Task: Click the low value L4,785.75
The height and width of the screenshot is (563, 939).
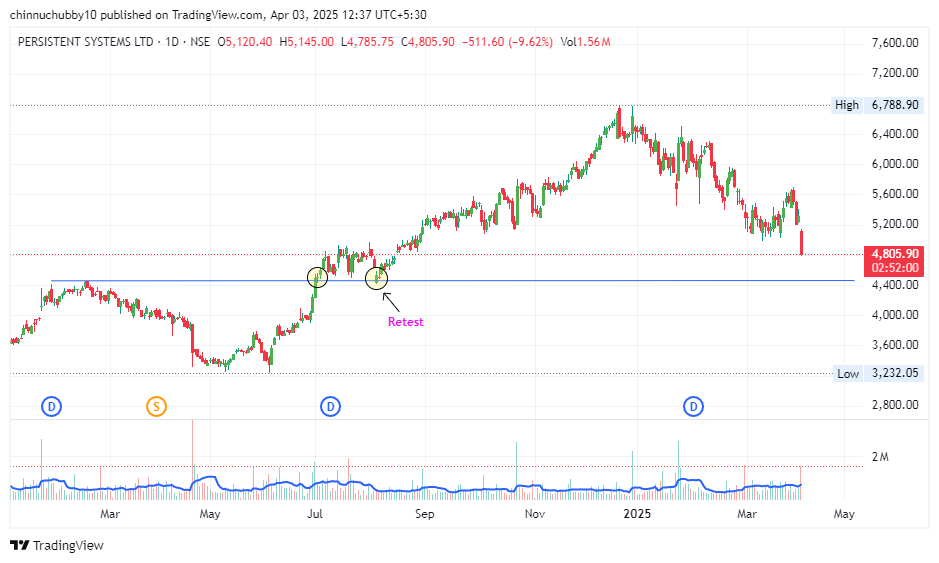Action: (367, 42)
